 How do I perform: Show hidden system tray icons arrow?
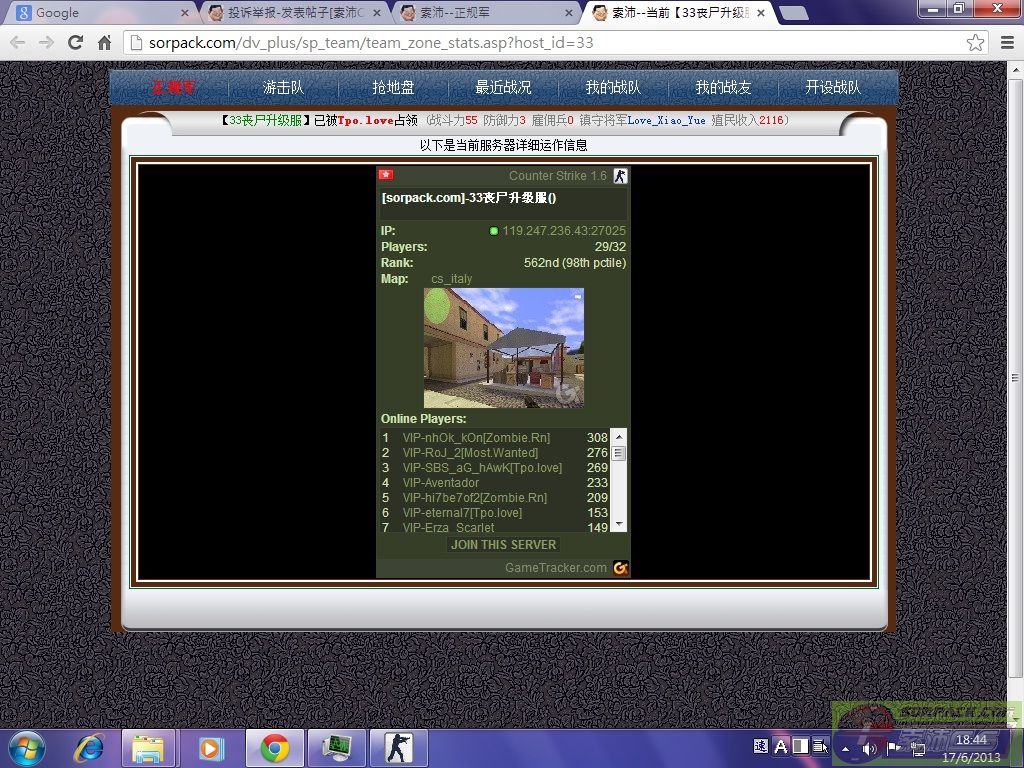point(846,748)
